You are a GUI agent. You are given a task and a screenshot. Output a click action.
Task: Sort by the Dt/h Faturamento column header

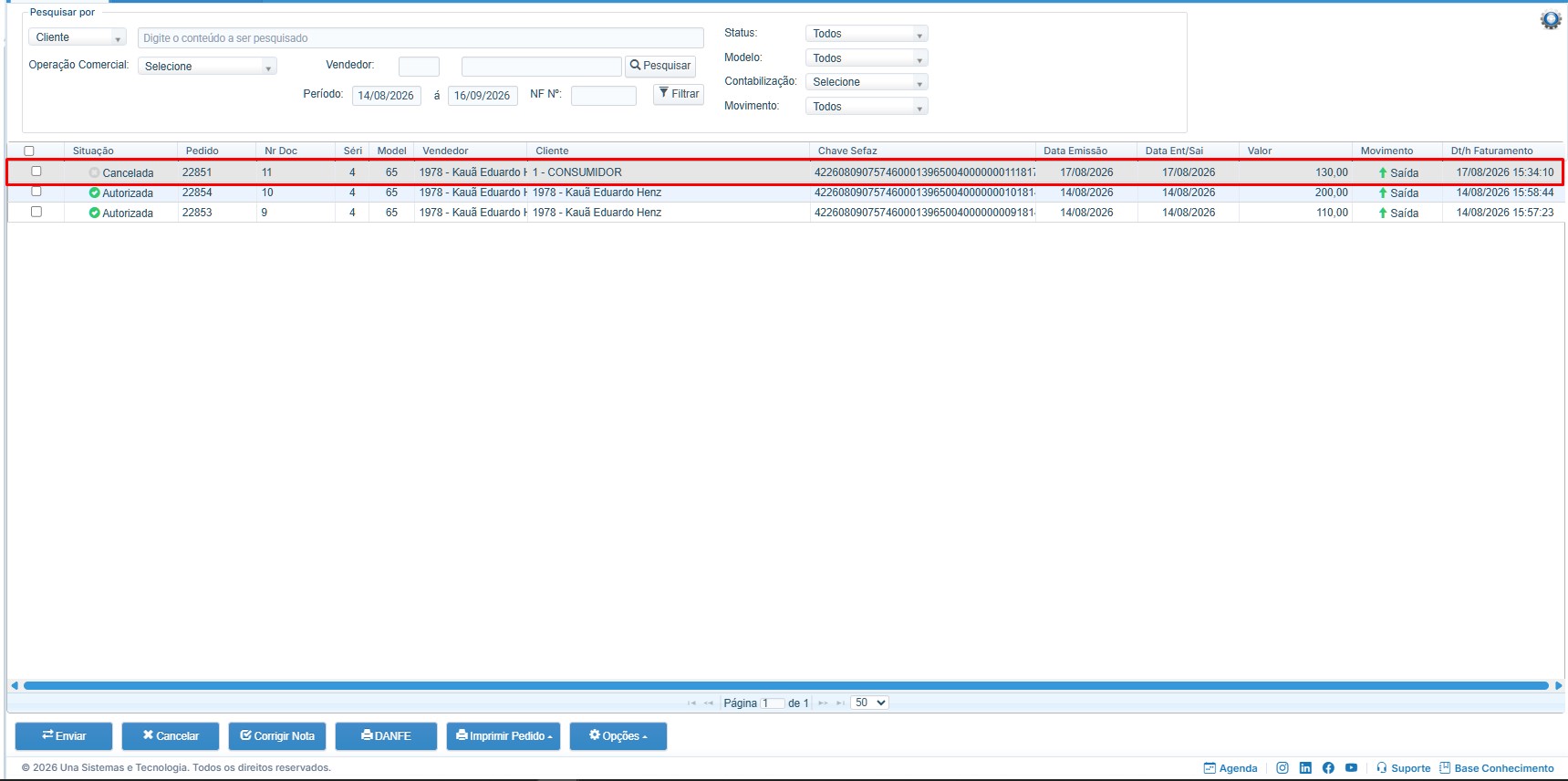click(1492, 151)
